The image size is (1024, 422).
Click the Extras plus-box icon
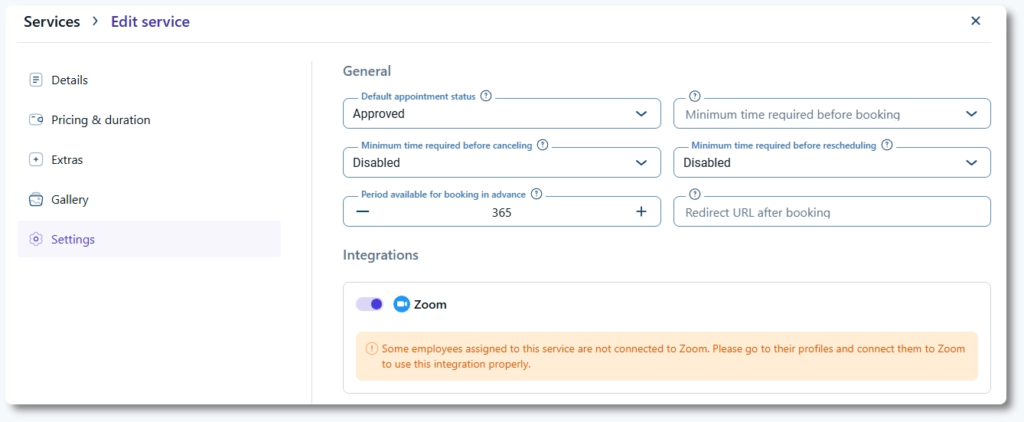pos(36,160)
